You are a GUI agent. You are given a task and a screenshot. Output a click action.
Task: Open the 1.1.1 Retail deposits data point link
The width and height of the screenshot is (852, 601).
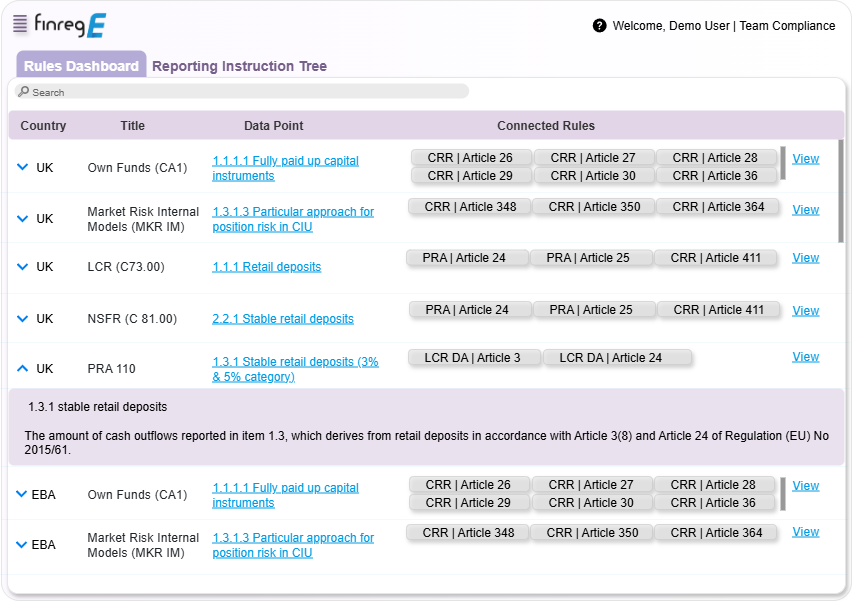pyautogui.click(x=266, y=267)
